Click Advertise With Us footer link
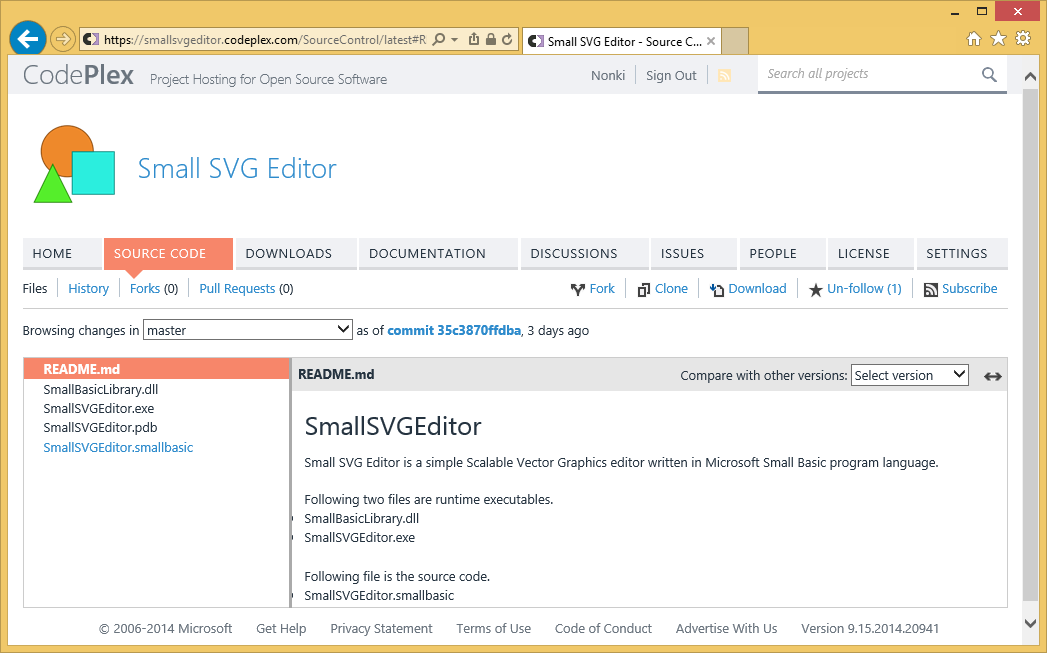Image resolution: width=1047 pixels, height=653 pixels. (726, 628)
